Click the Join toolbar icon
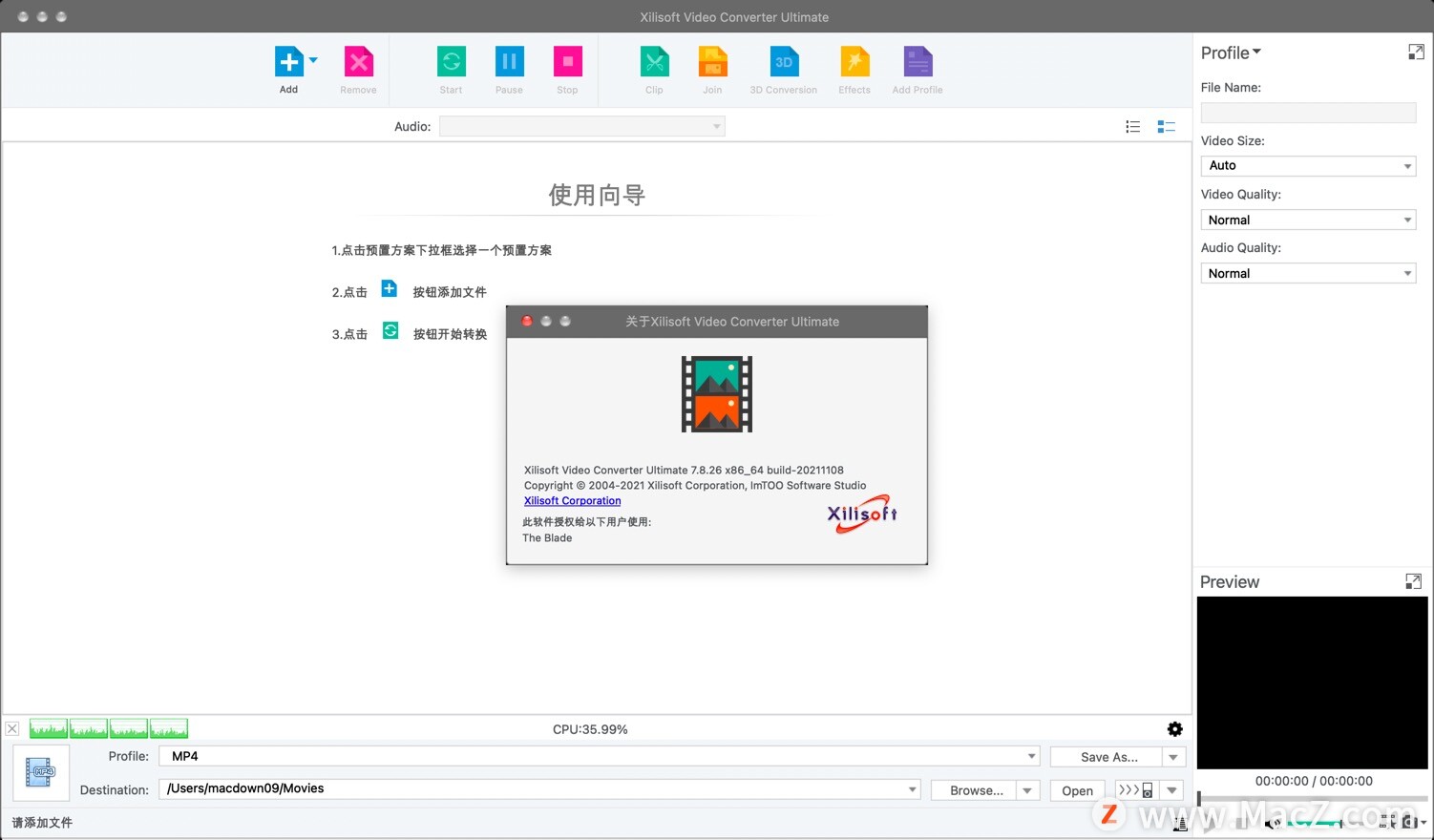 click(712, 62)
